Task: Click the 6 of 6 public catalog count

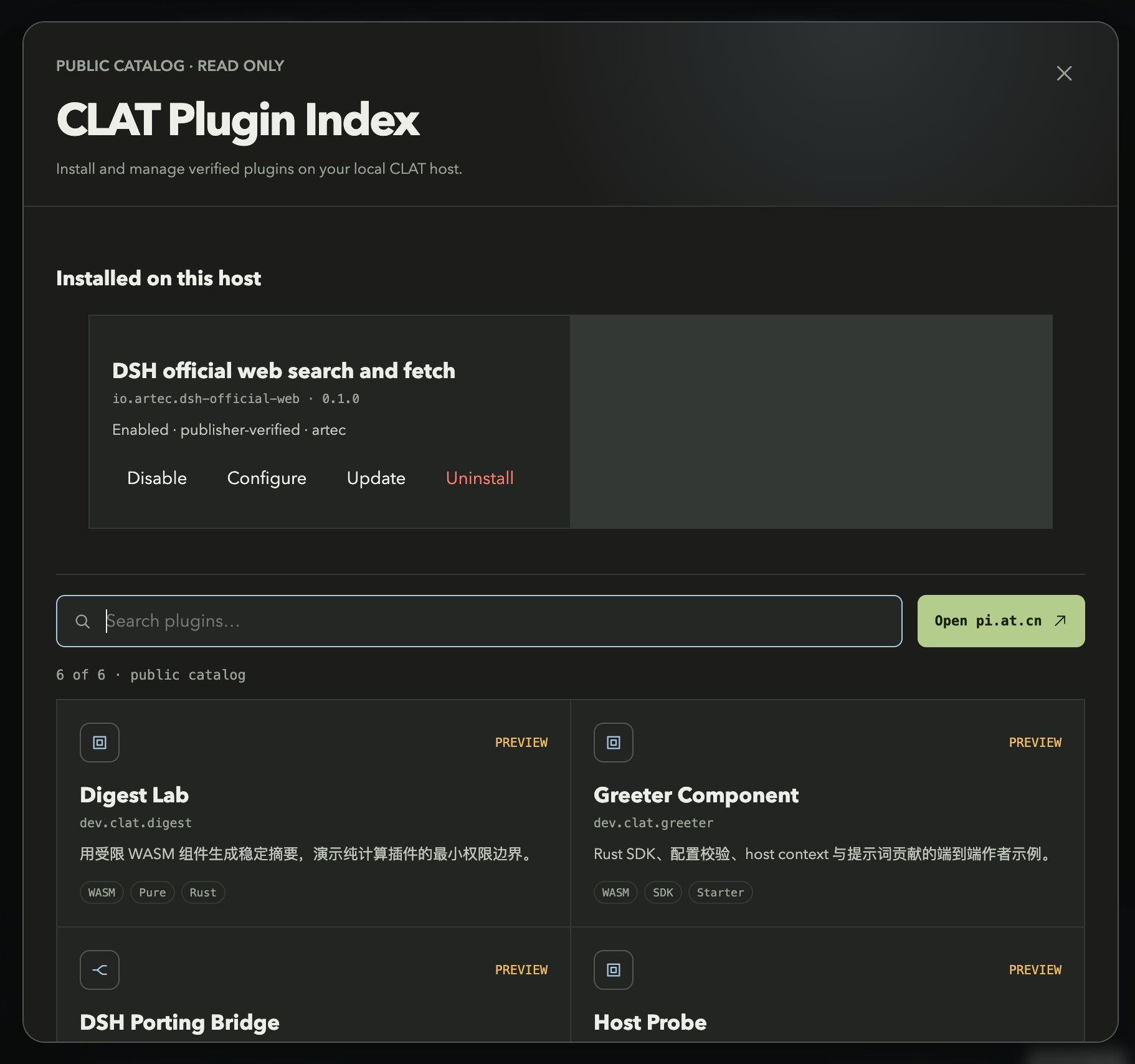Action: (151, 675)
